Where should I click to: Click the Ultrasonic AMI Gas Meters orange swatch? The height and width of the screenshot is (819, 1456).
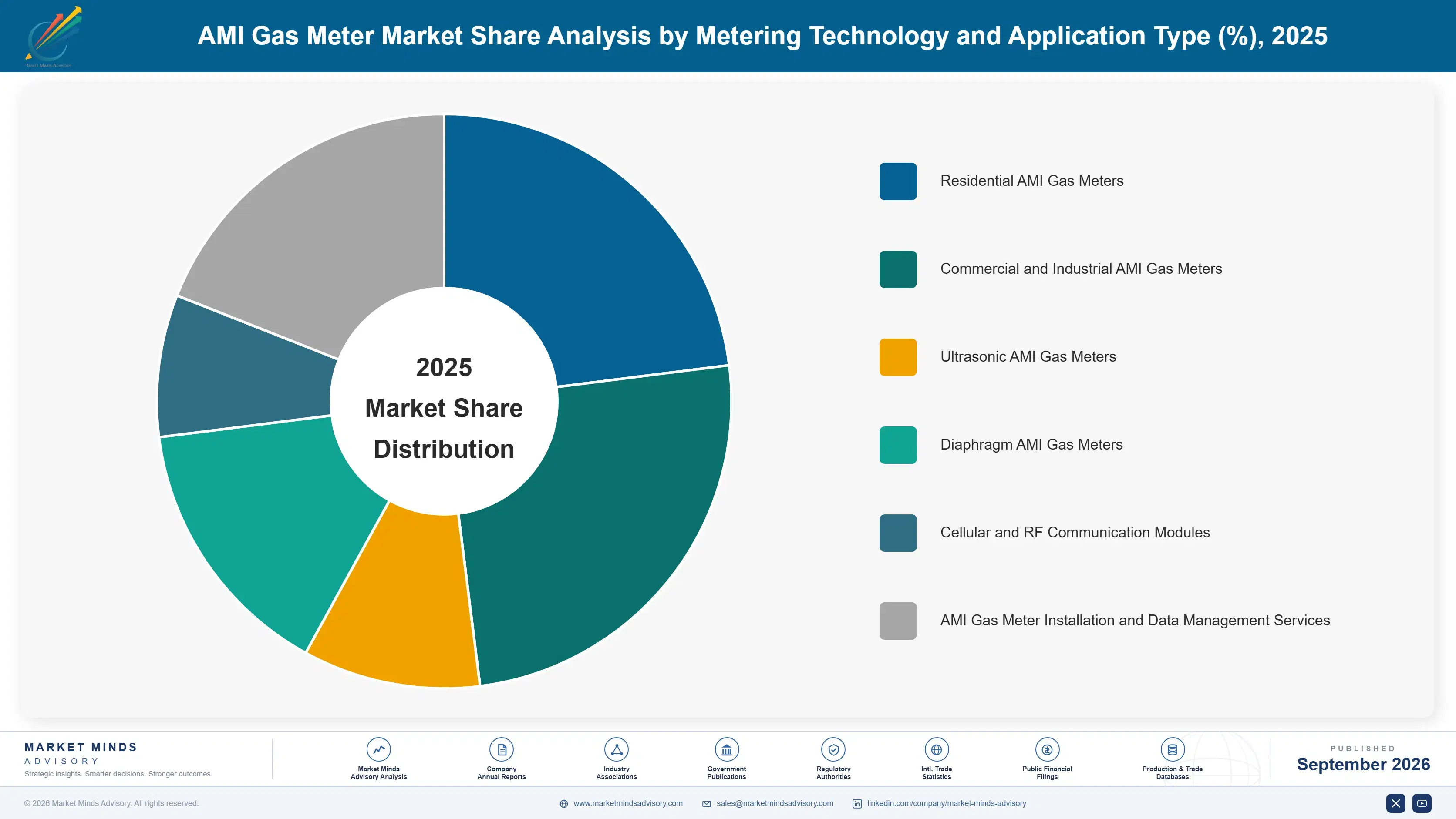897,357
